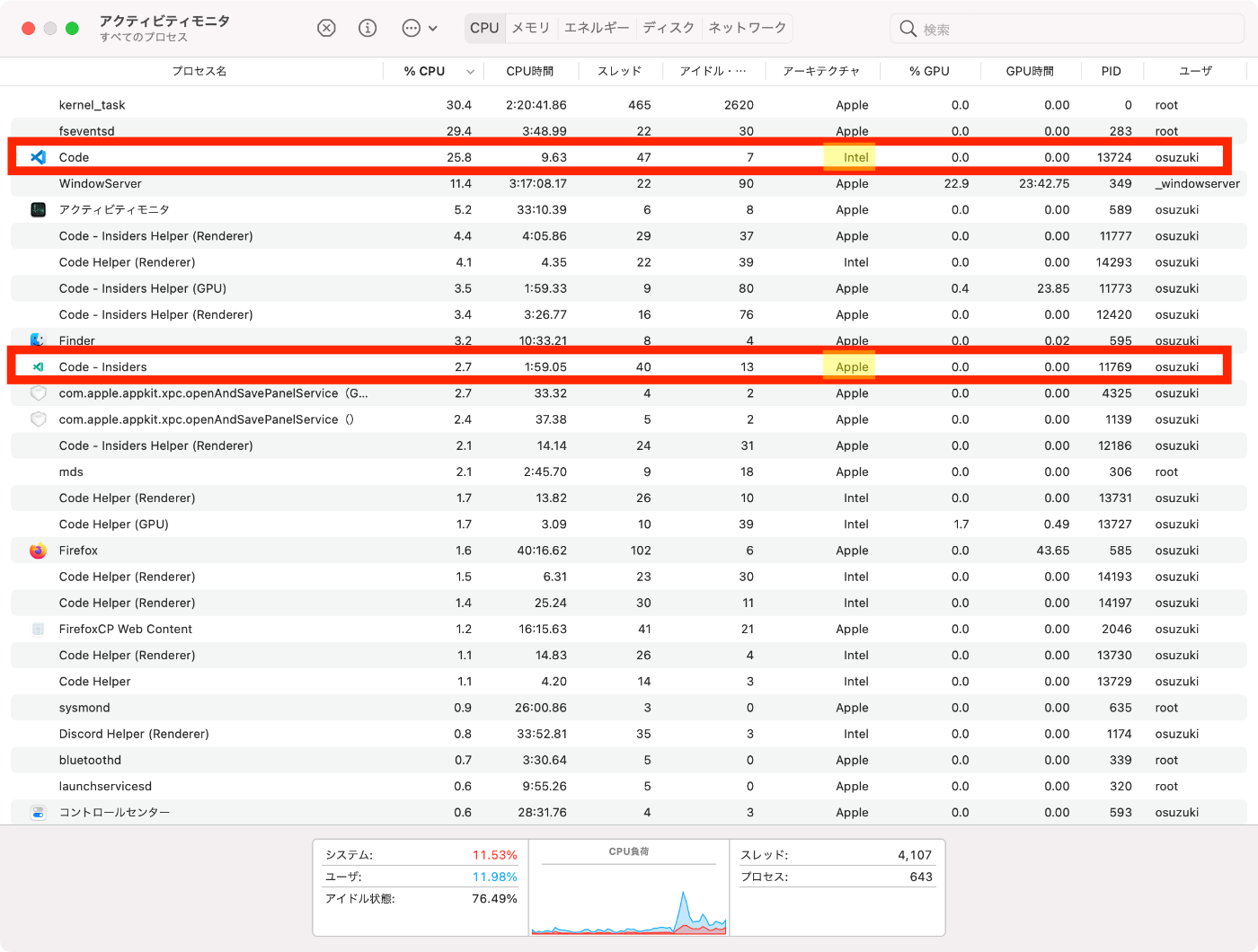
Task: Select the kernel_task process row
Action: tap(629, 105)
